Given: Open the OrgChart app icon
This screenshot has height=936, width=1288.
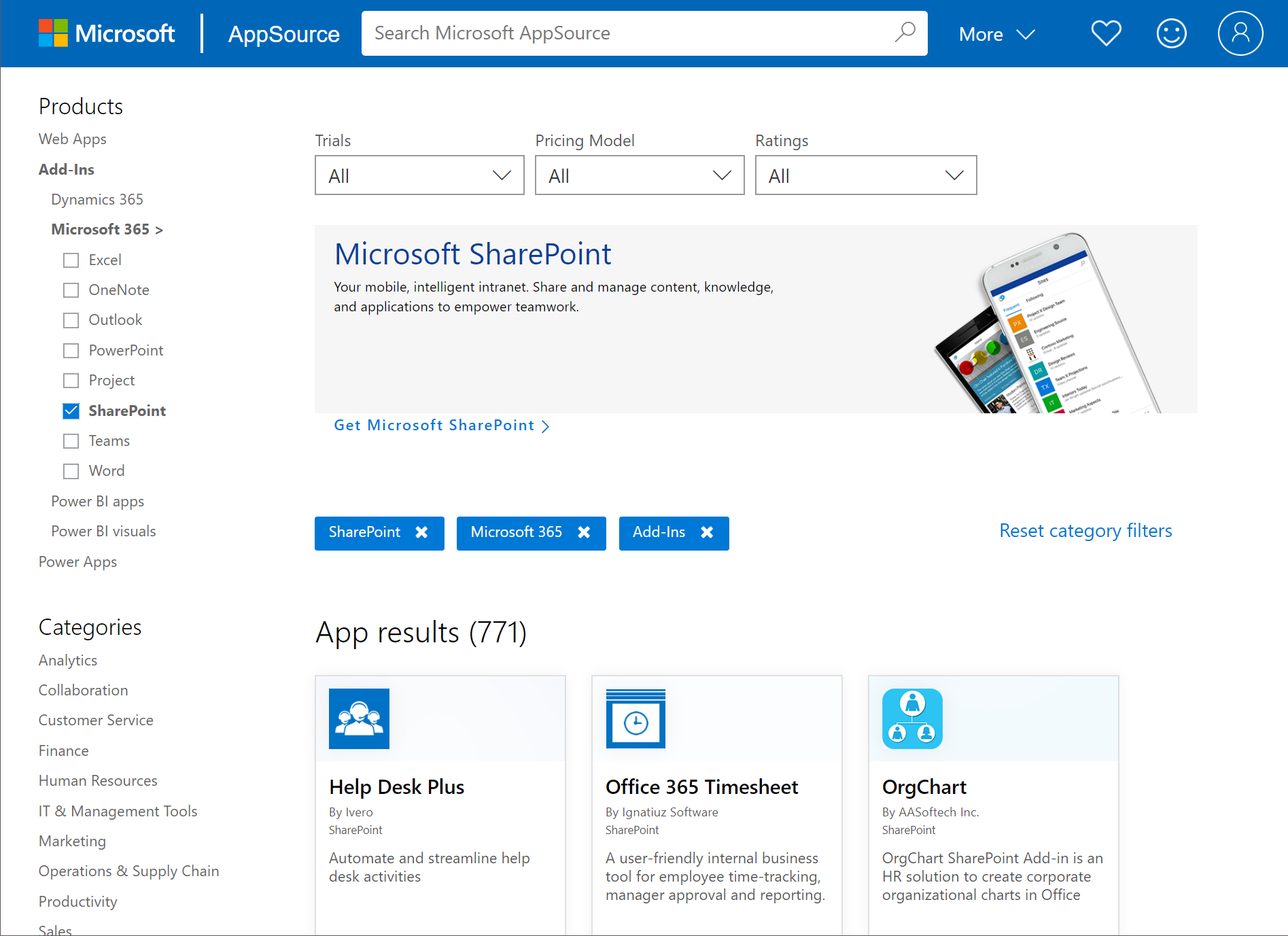Looking at the screenshot, I should [912, 718].
